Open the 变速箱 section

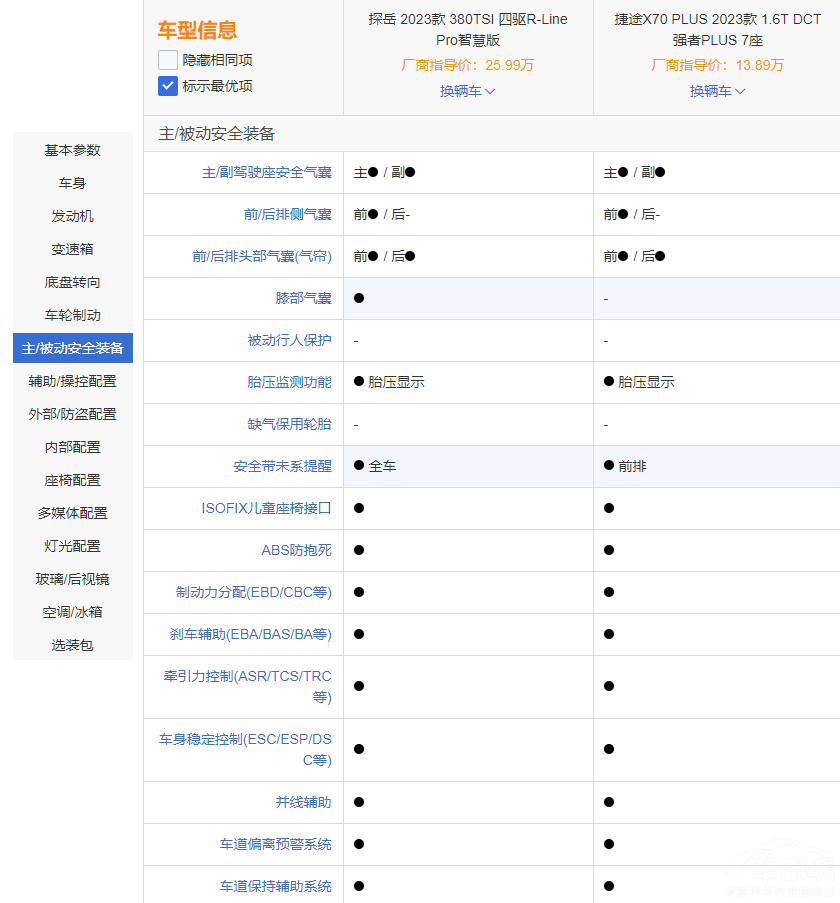(x=71, y=249)
